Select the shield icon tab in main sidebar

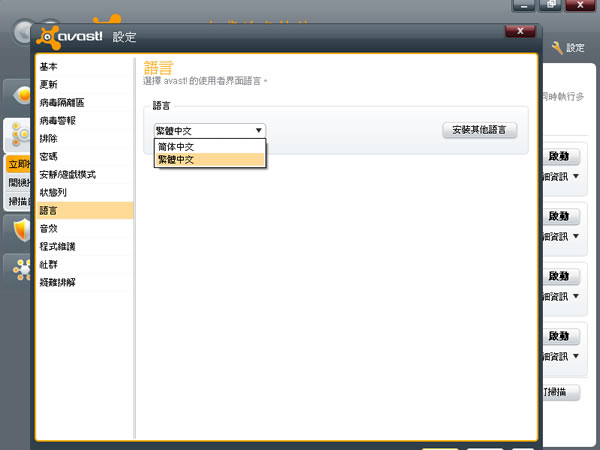pyautogui.click(x=17, y=230)
